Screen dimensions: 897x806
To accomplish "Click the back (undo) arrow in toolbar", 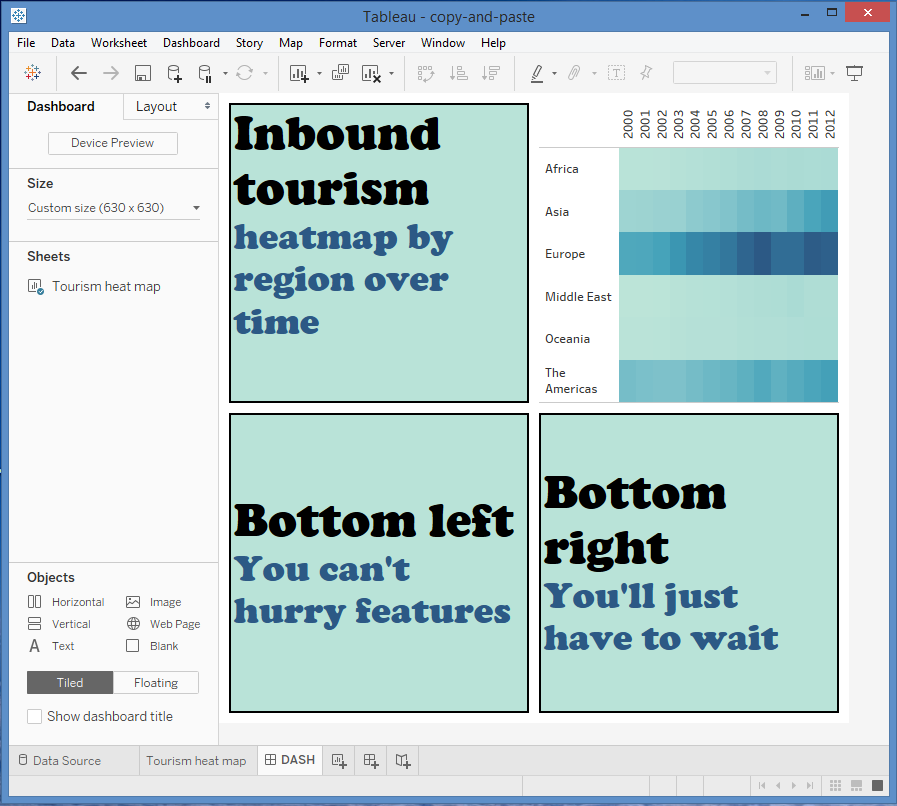I will pos(79,73).
